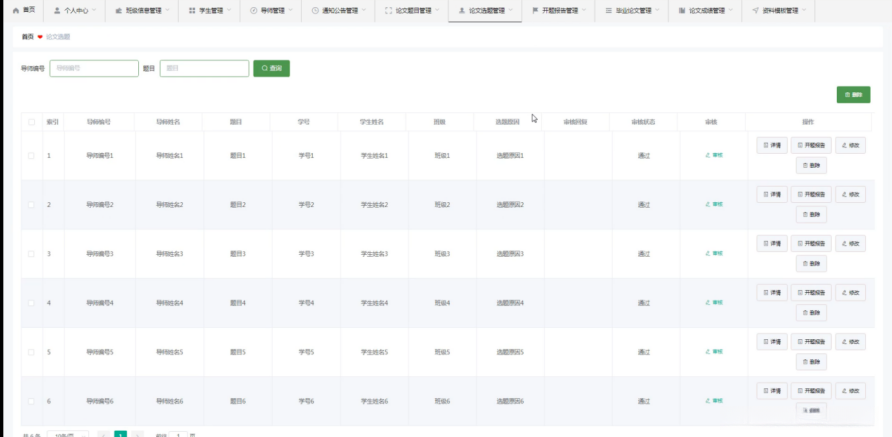Toggle the select-all header checkbox
This screenshot has width=892, height=437.
click(31, 122)
